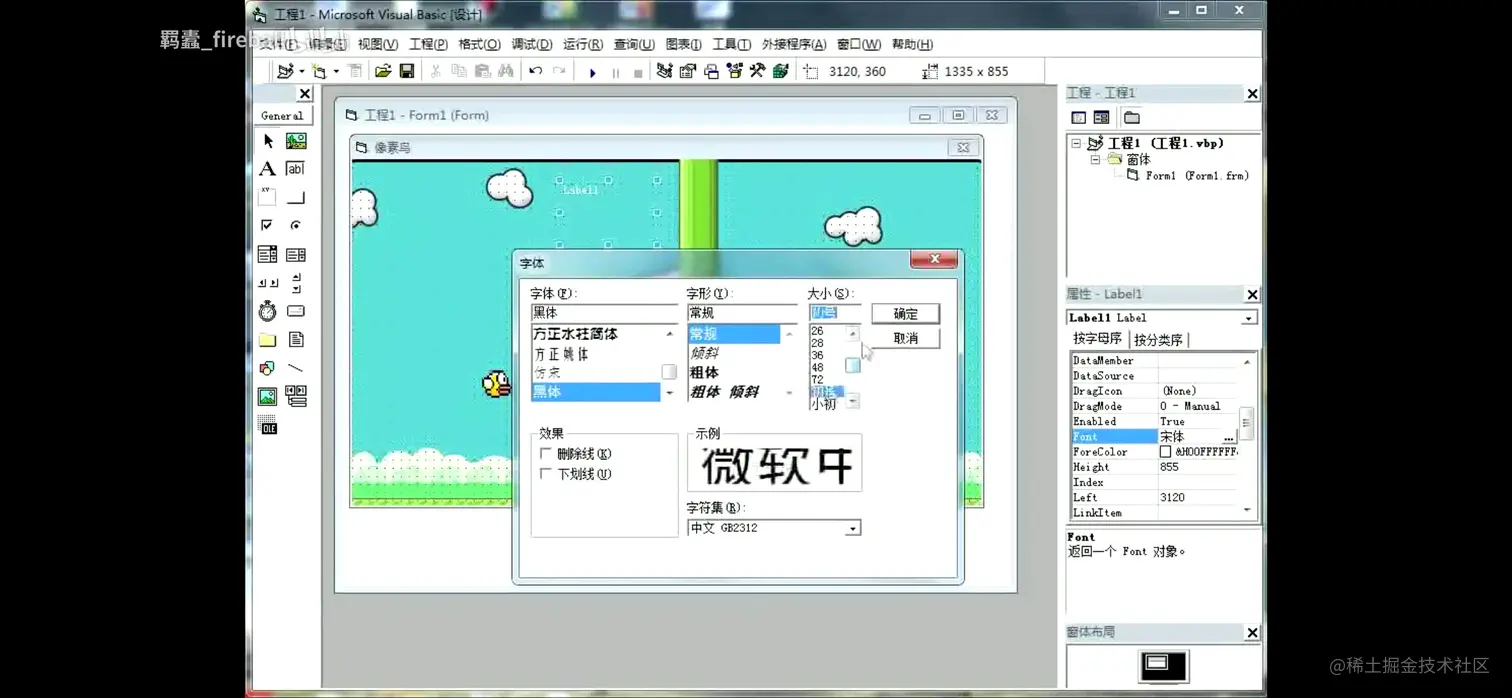Screen dimensions: 1512x698
Task: Select the Label (A) tool in the toolbox
Action: 268,169
